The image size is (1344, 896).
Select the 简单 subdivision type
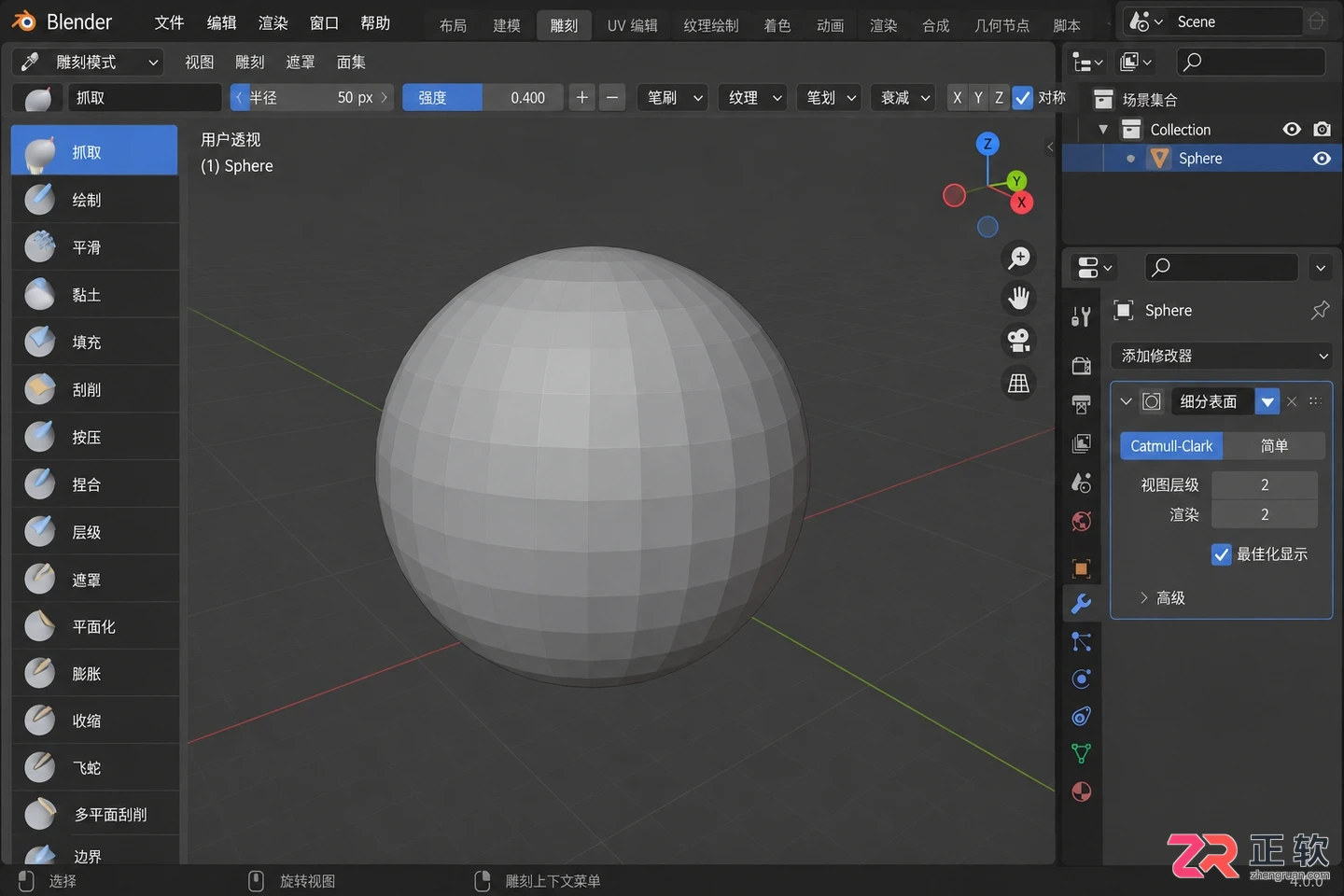pyautogui.click(x=1274, y=446)
